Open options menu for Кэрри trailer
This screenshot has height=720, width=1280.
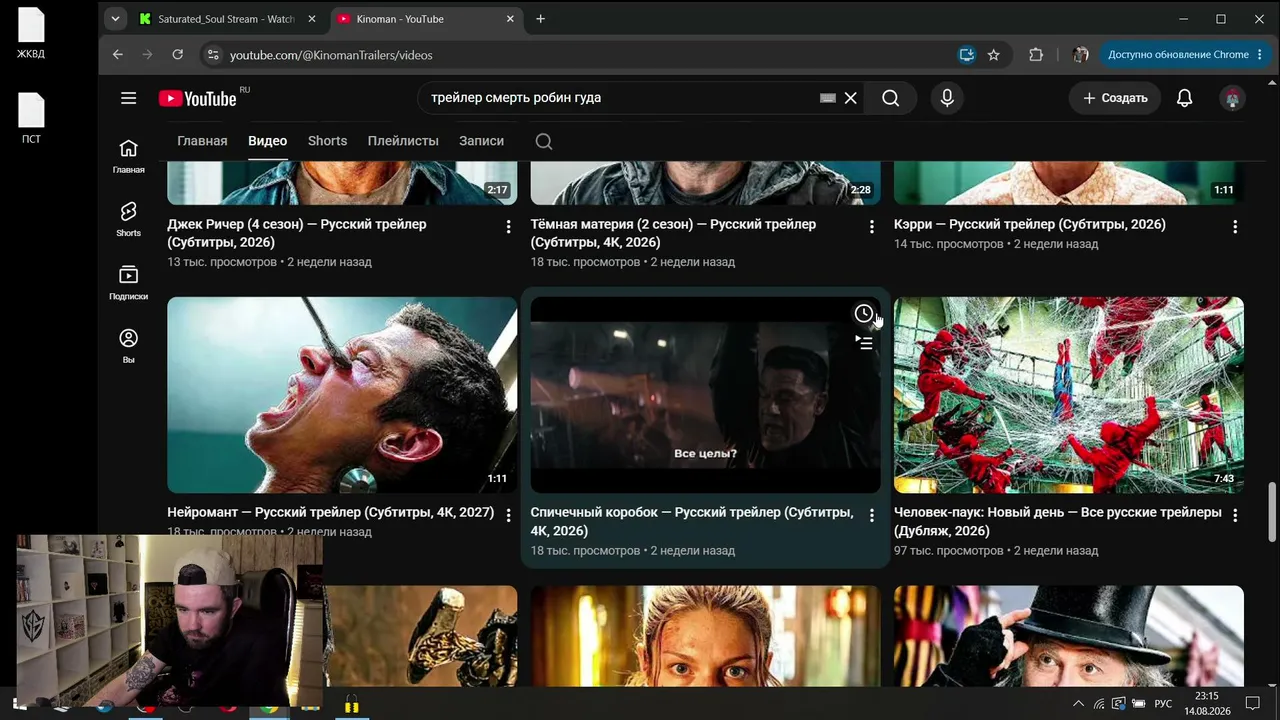pos(1235,227)
